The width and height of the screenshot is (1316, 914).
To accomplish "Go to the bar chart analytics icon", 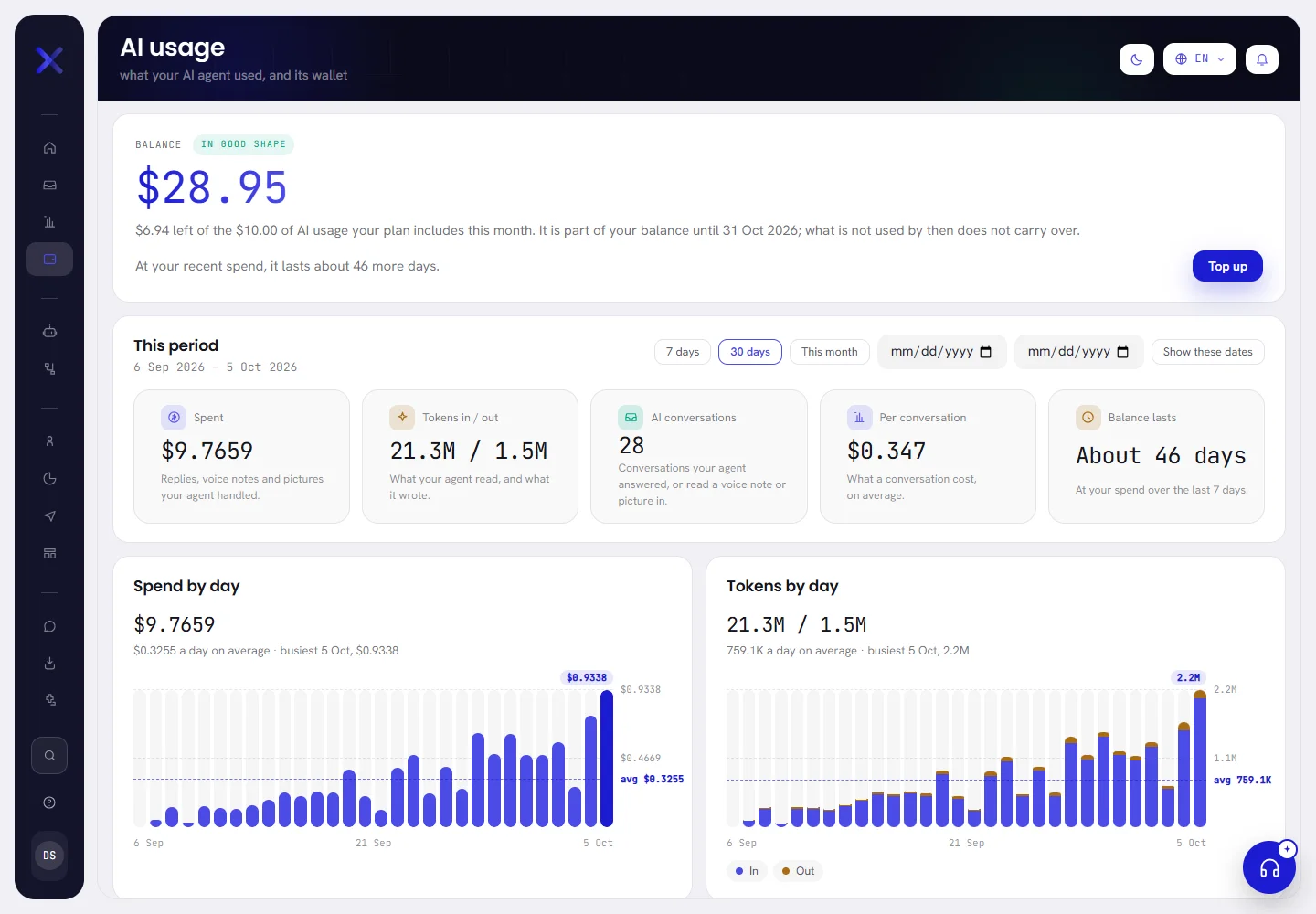I will pos(49,222).
